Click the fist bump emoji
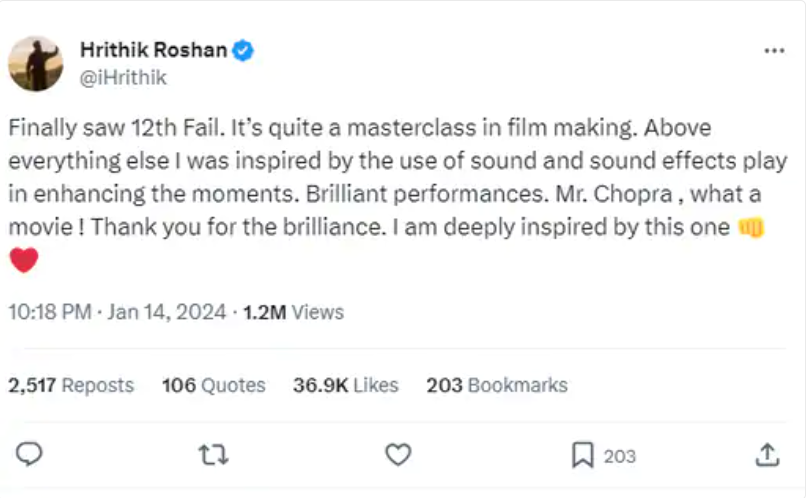Image resolution: width=812 pixels, height=498 pixels. pos(751,227)
